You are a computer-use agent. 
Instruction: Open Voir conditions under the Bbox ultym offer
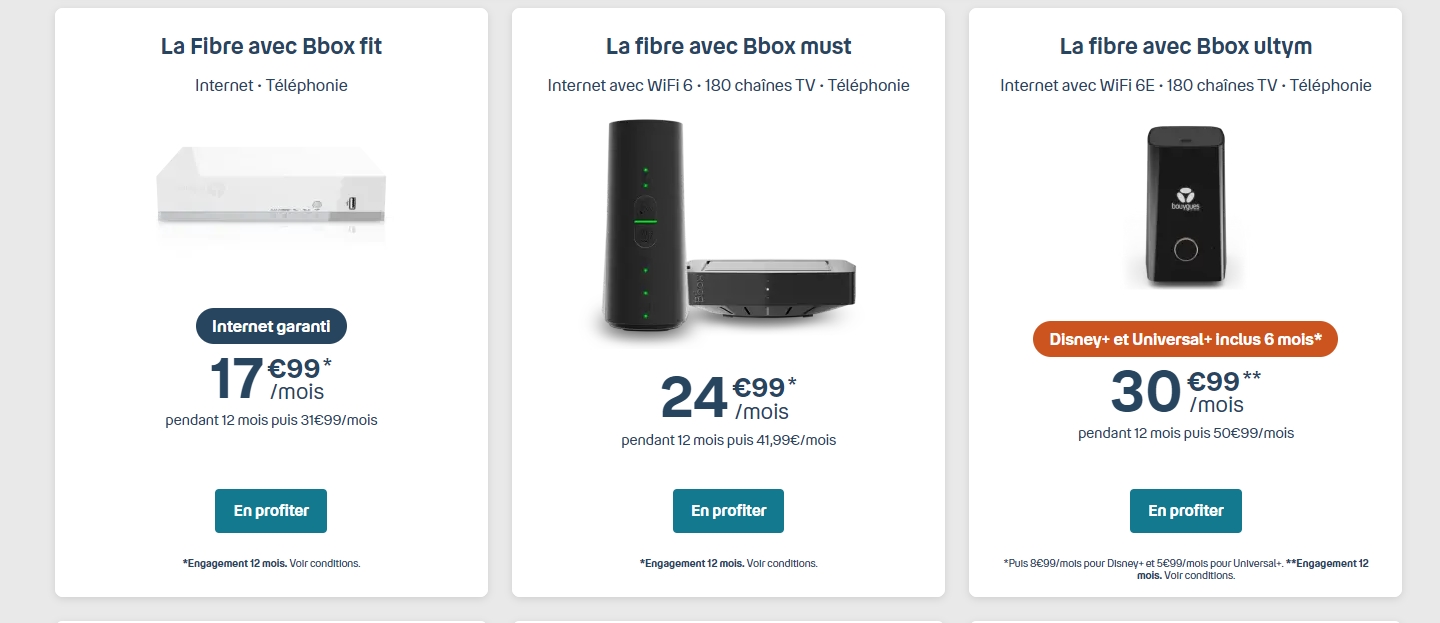(x=1200, y=575)
